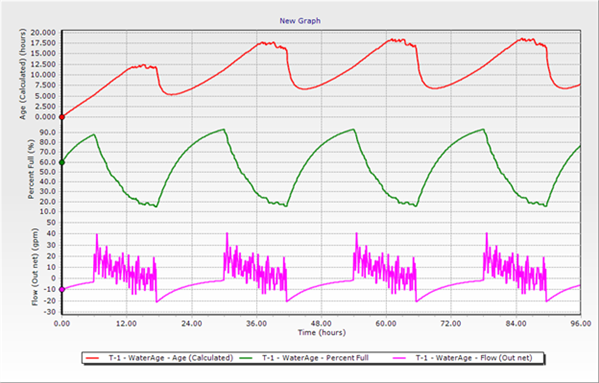Click the 90.0 tick label on Percent Full axis
This screenshot has height=383, width=599.
pyautogui.click(x=49, y=133)
